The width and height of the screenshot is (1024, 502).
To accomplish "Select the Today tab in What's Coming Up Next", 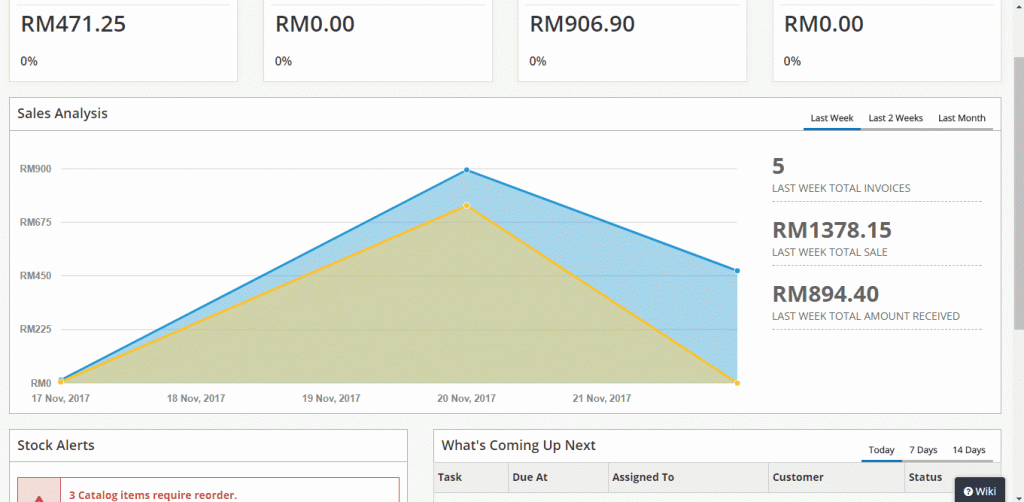I will tap(881, 450).
